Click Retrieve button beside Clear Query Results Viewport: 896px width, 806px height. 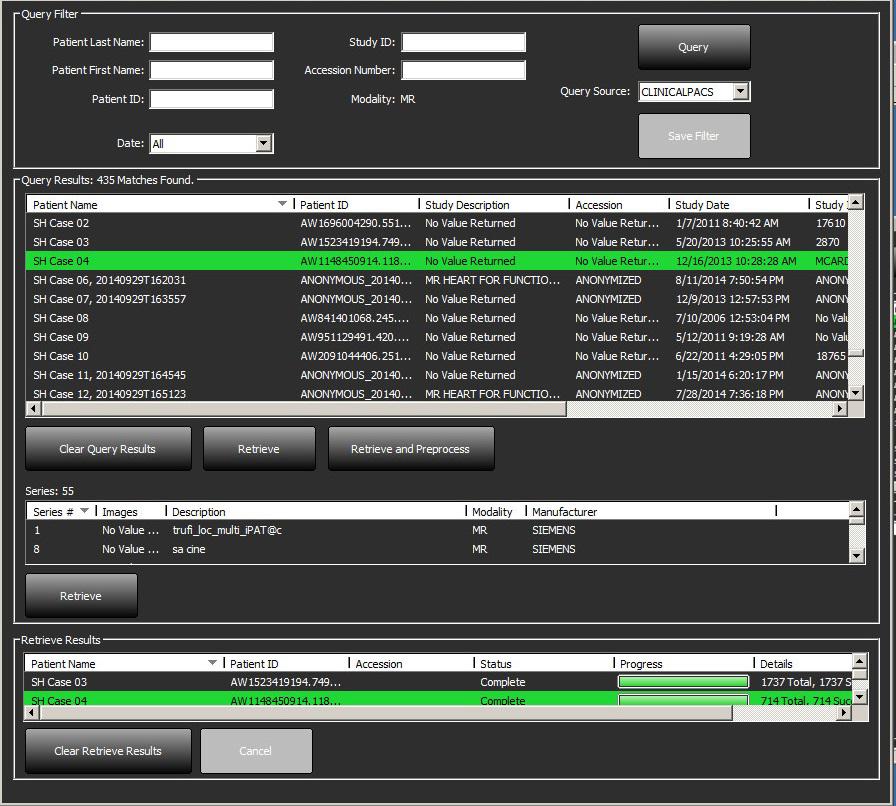(x=259, y=449)
